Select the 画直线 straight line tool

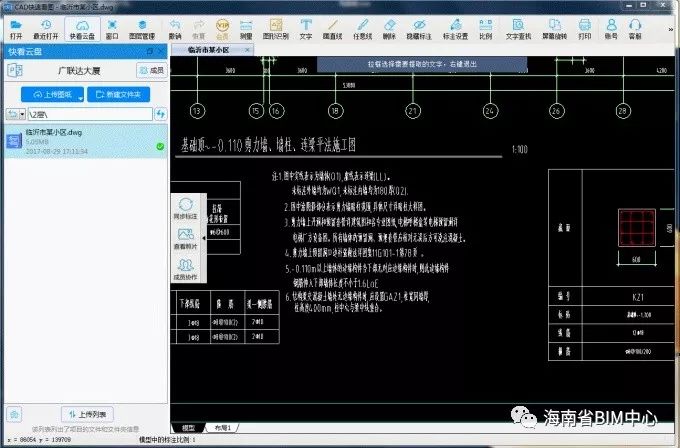[333, 29]
